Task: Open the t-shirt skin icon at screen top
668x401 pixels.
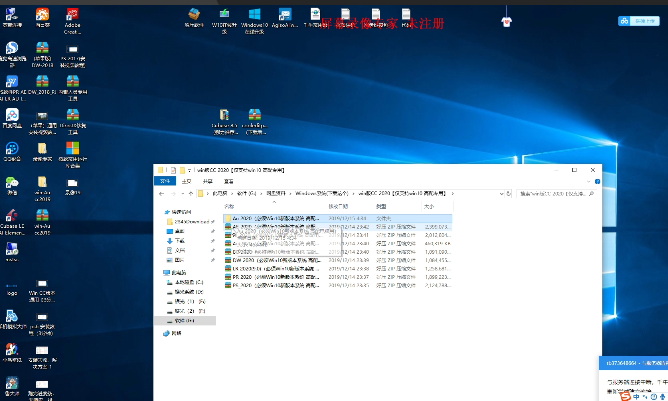Action: click(506, 22)
